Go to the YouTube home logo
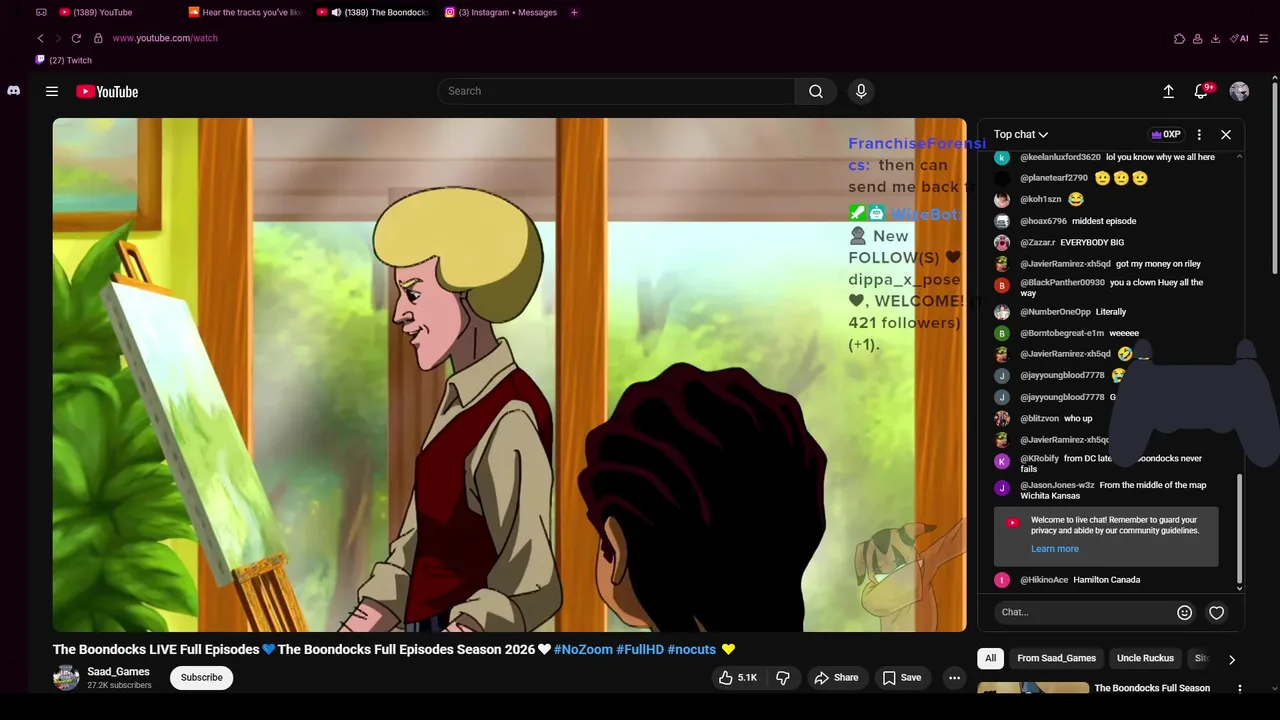The height and width of the screenshot is (720, 1280). click(x=107, y=91)
